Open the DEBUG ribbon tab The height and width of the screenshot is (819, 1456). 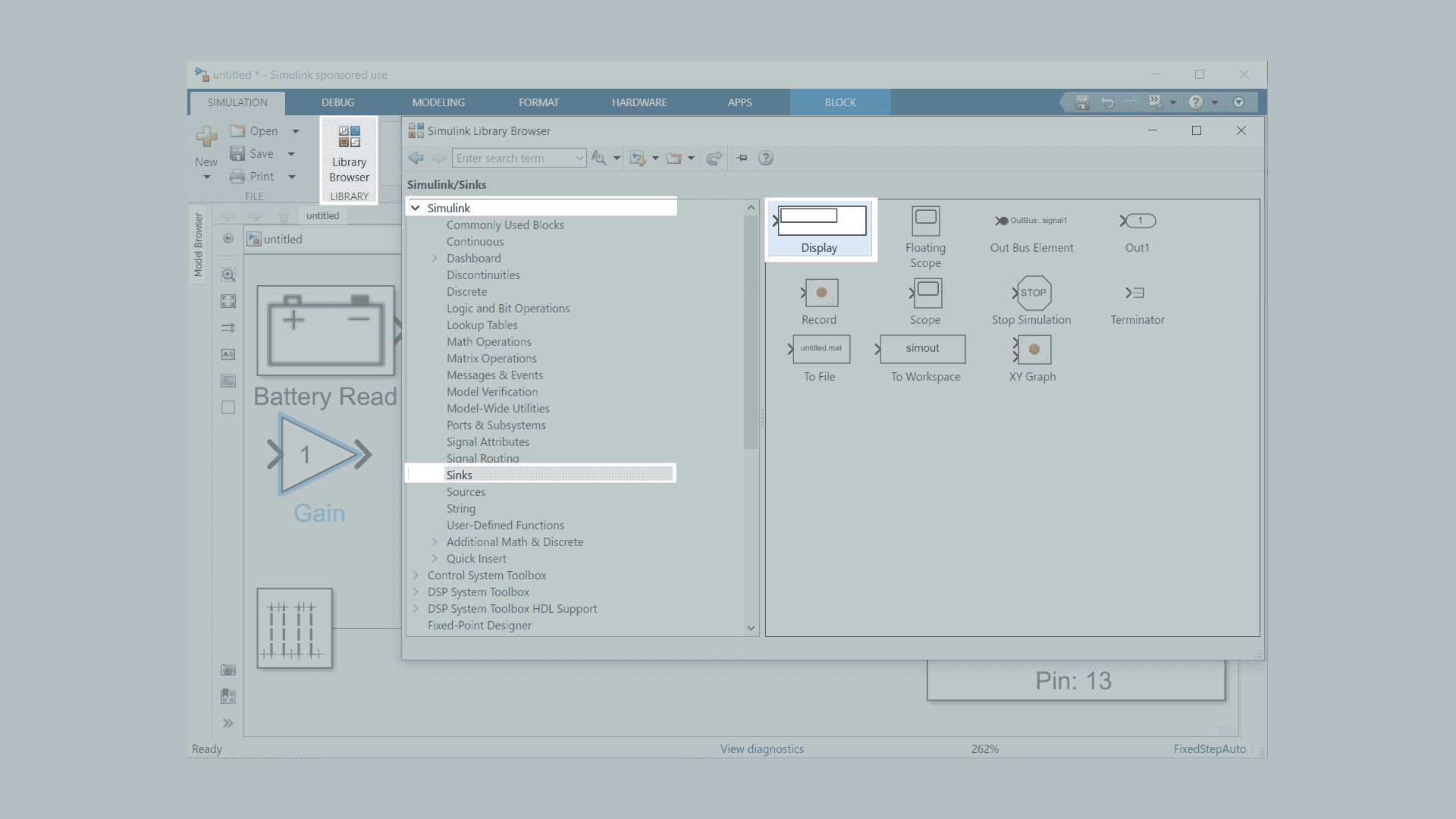point(337,102)
